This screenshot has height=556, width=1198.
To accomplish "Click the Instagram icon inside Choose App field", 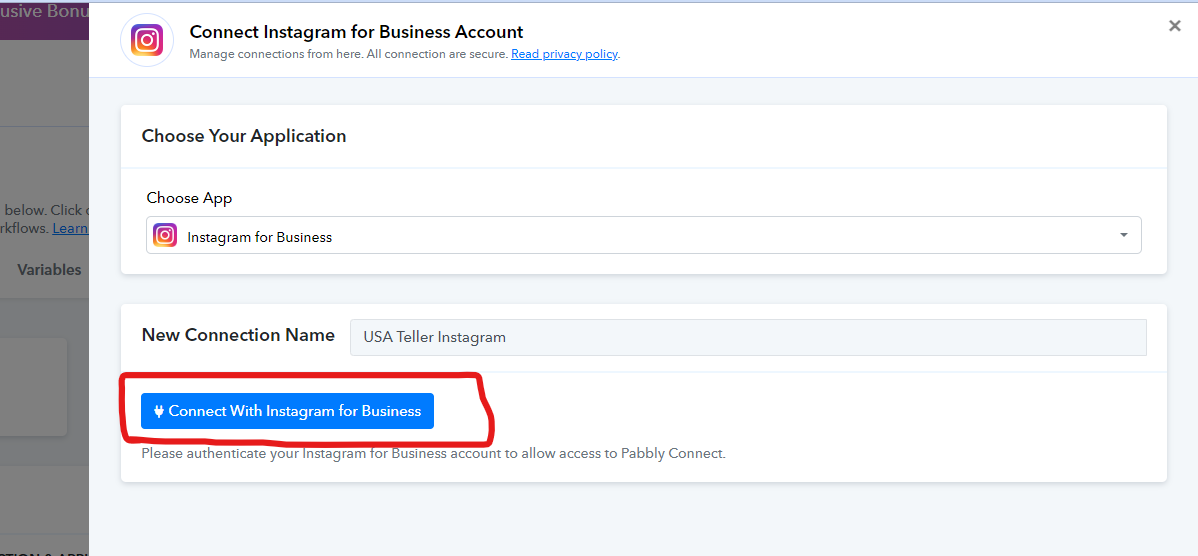I will point(165,235).
